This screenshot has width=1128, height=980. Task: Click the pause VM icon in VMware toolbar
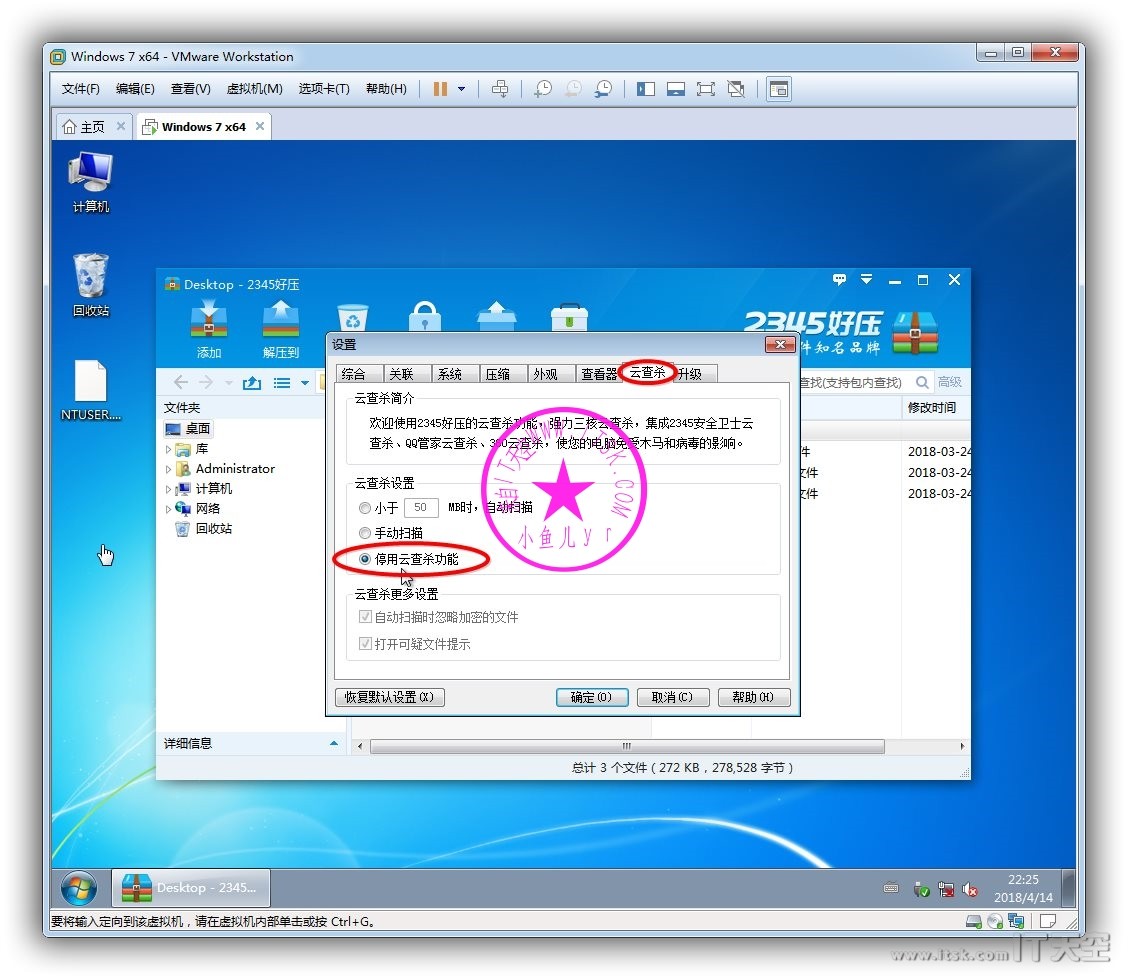440,89
